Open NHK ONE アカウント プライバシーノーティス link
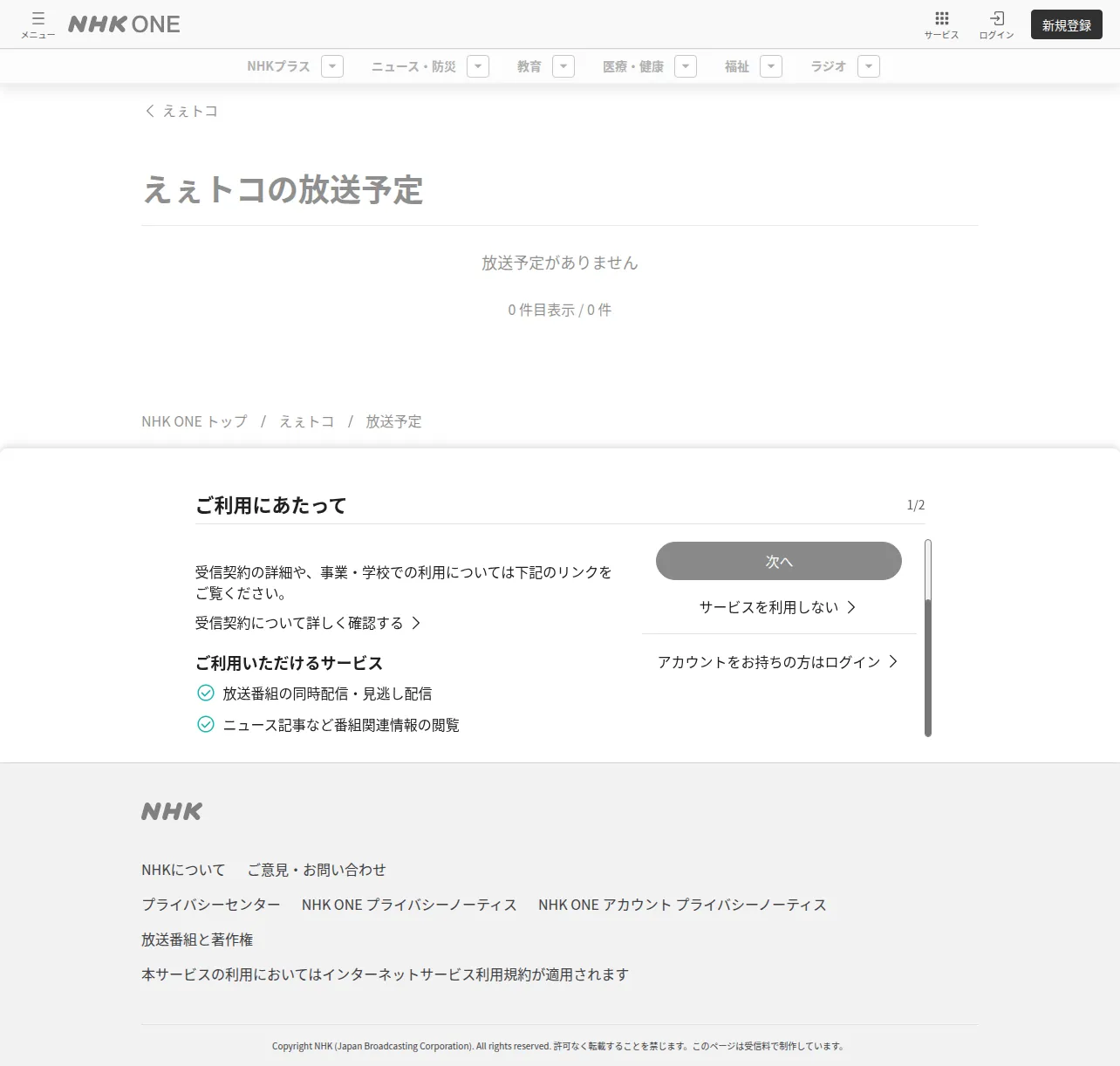1120x1066 pixels. pos(682,905)
